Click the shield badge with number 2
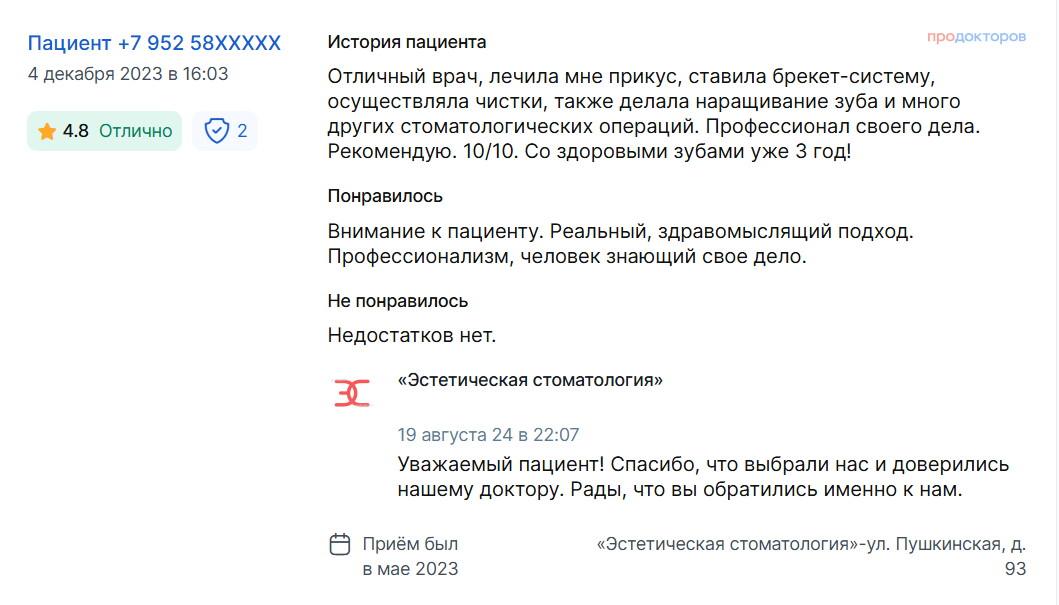The width and height of the screenshot is (1059, 605). [225, 130]
